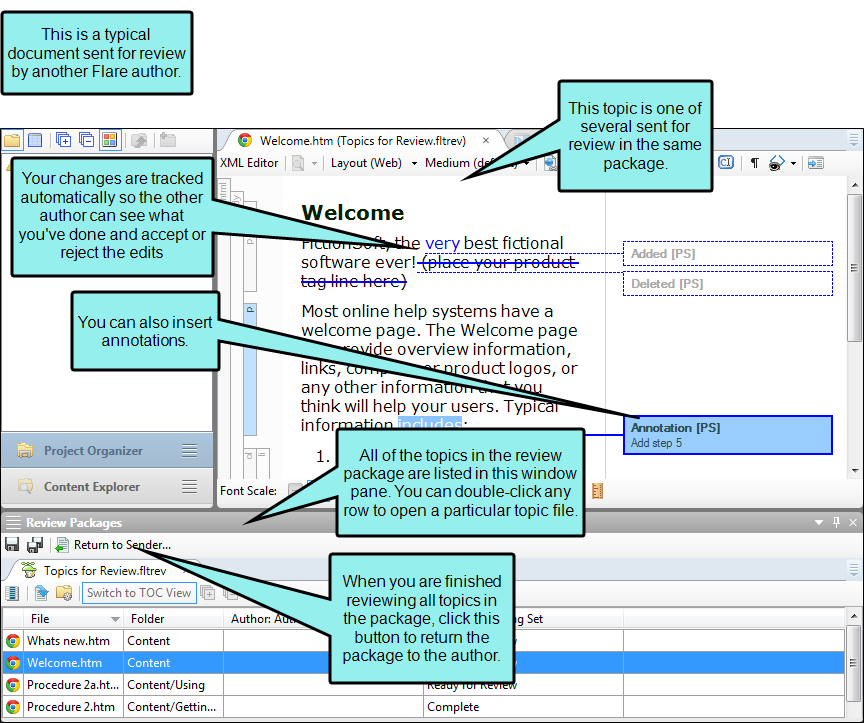The width and height of the screenshot is (864, 723).
Task: Close the Welcome.htm editor tab
Action: click(x=486, y=141)
